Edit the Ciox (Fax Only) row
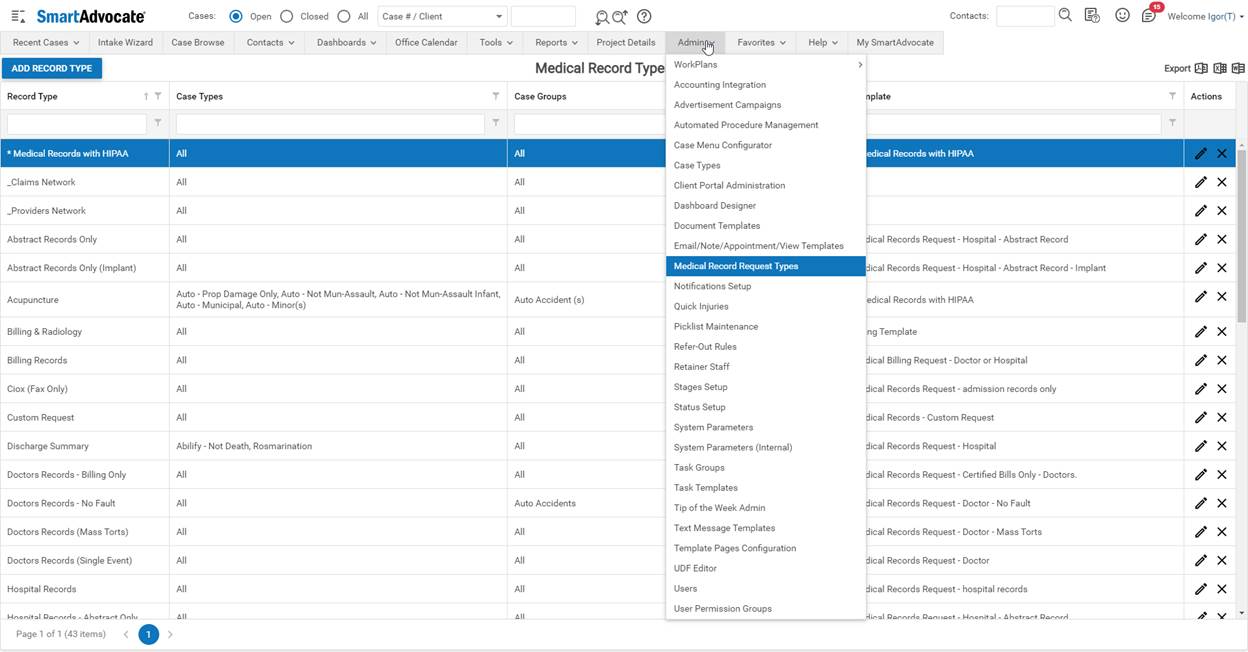1248x652 pixels. (x=1201, y=389)
